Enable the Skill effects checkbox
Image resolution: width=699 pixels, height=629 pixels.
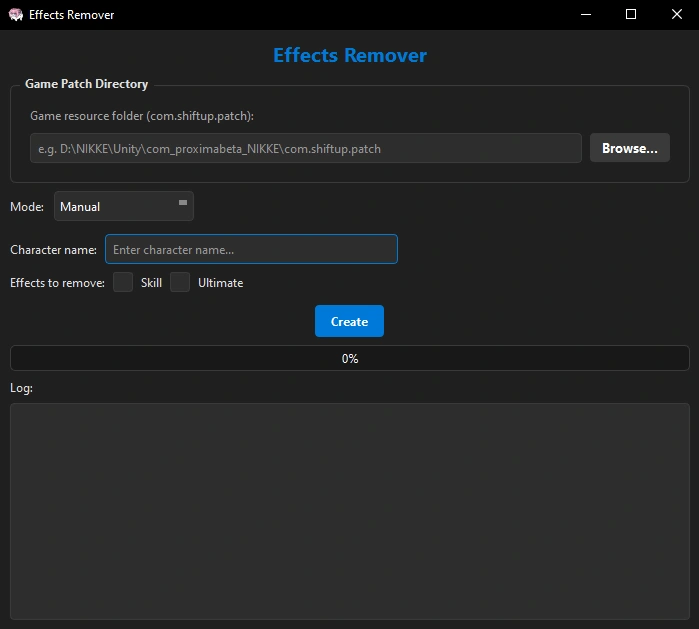123,282
